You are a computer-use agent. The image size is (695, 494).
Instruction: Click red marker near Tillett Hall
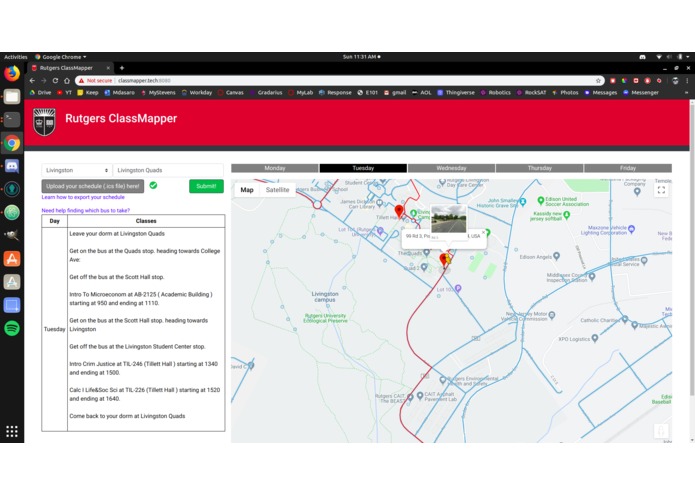click(x=399, y=211)
